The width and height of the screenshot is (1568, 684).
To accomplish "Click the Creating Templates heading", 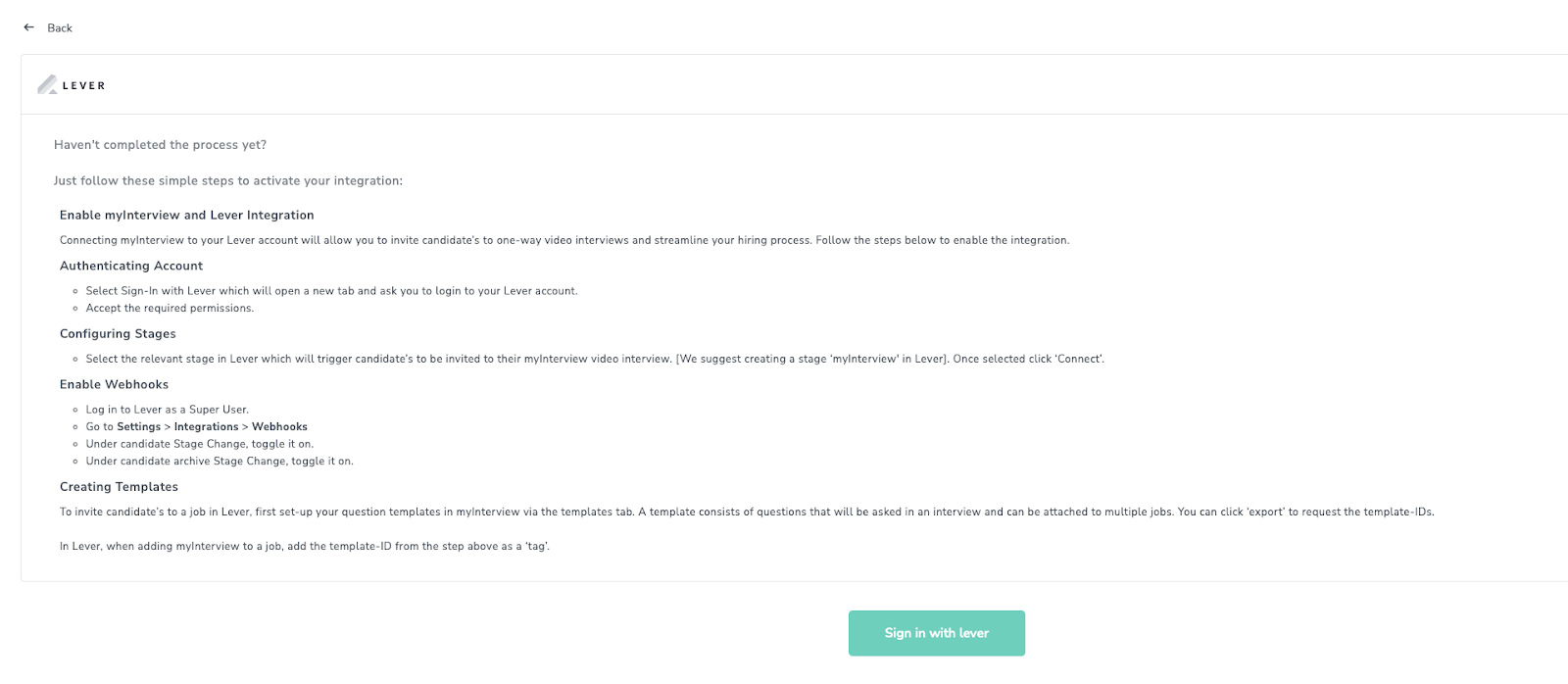I will pyautogui.click(x=119, y=487).
